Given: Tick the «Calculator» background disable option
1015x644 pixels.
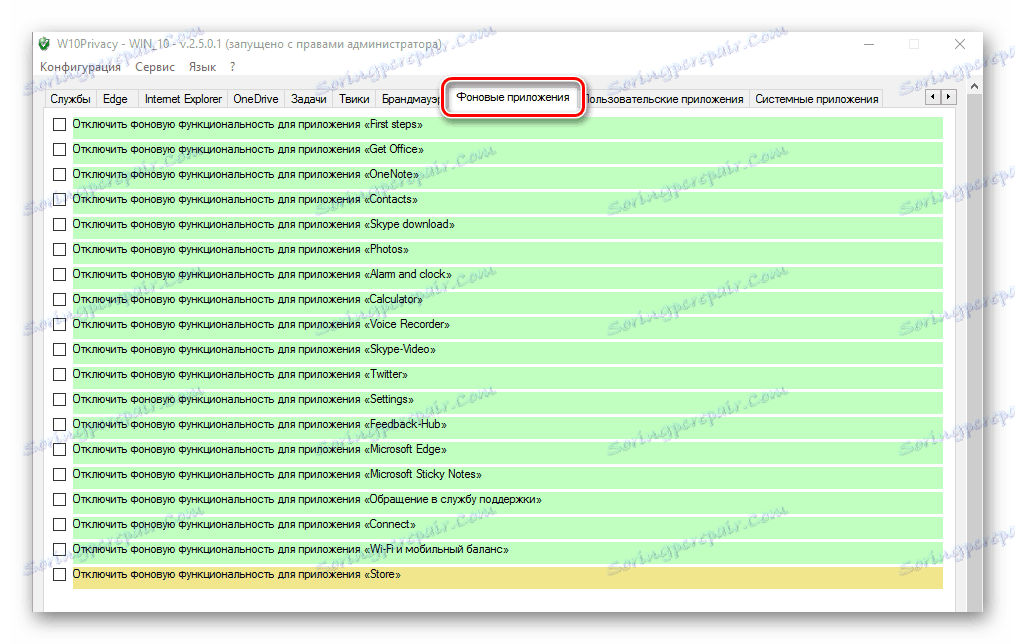Looking at the screenshot, I should click(x=59, y=299).
